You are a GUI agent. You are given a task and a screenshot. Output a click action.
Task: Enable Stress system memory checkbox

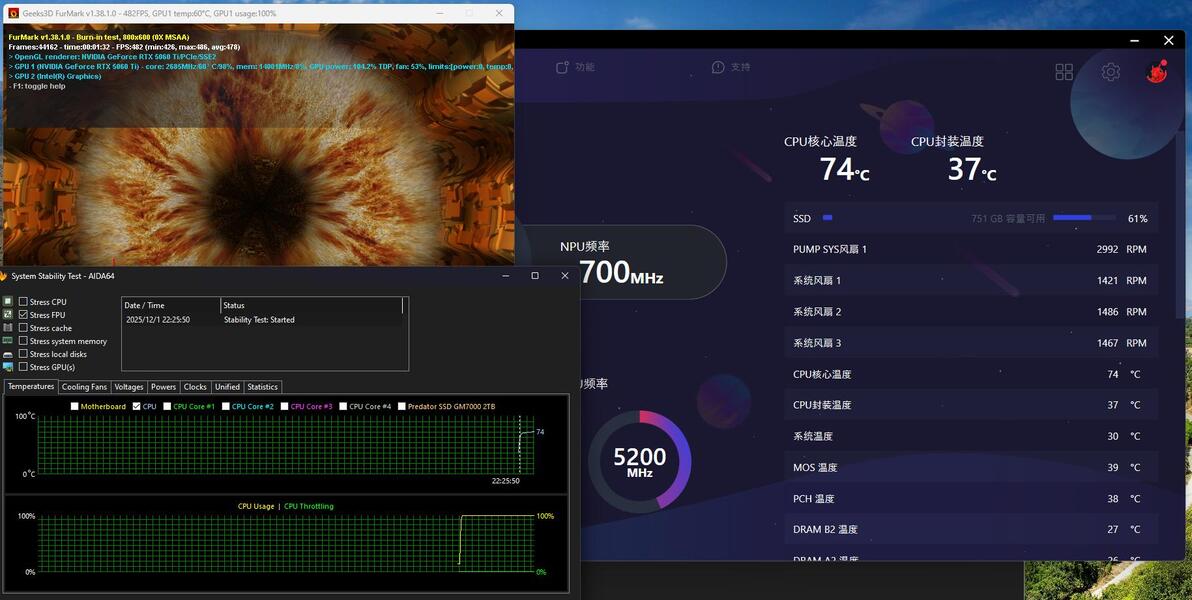tap(24, 341)
